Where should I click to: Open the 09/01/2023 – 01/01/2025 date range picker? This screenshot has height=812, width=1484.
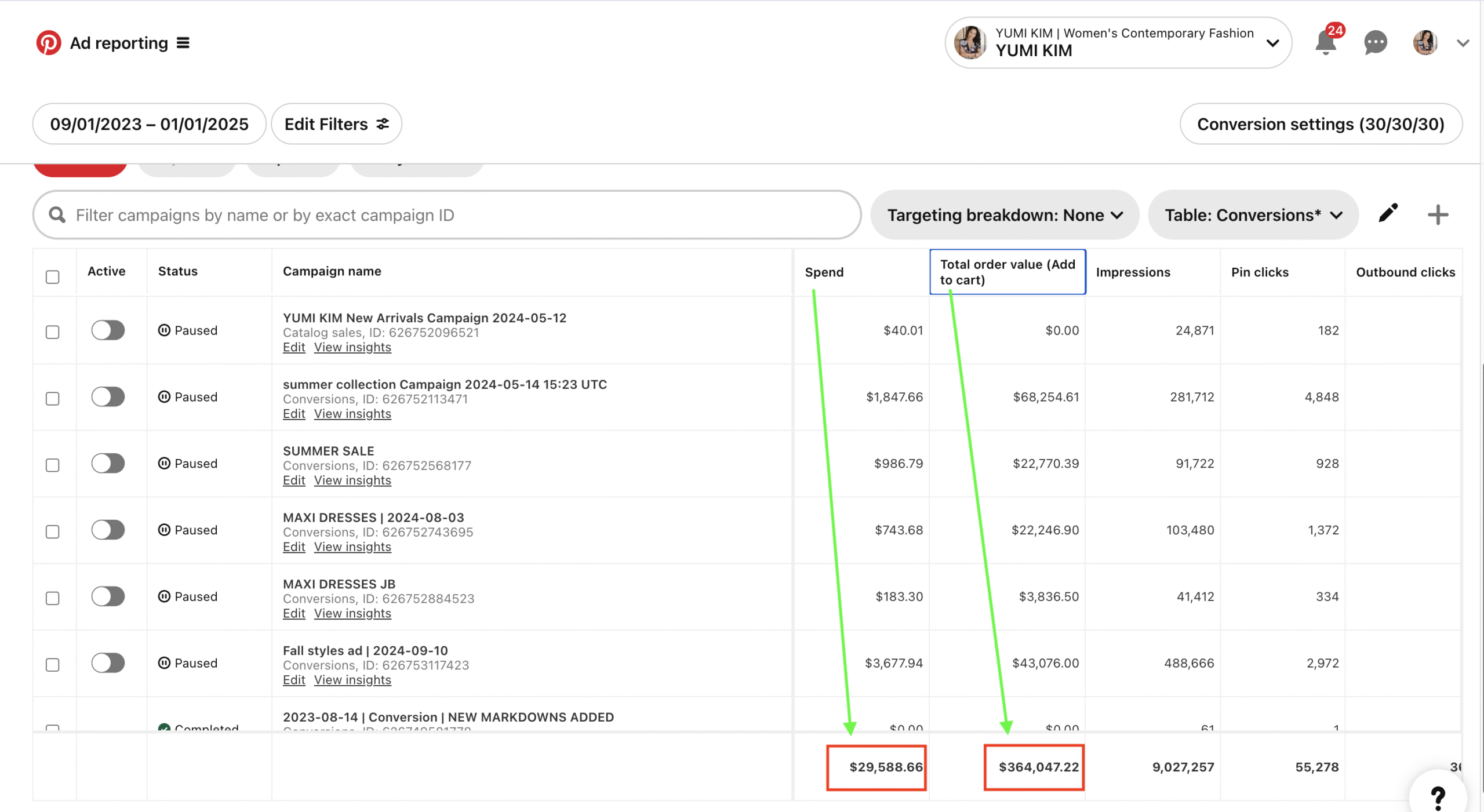[149, 124]
